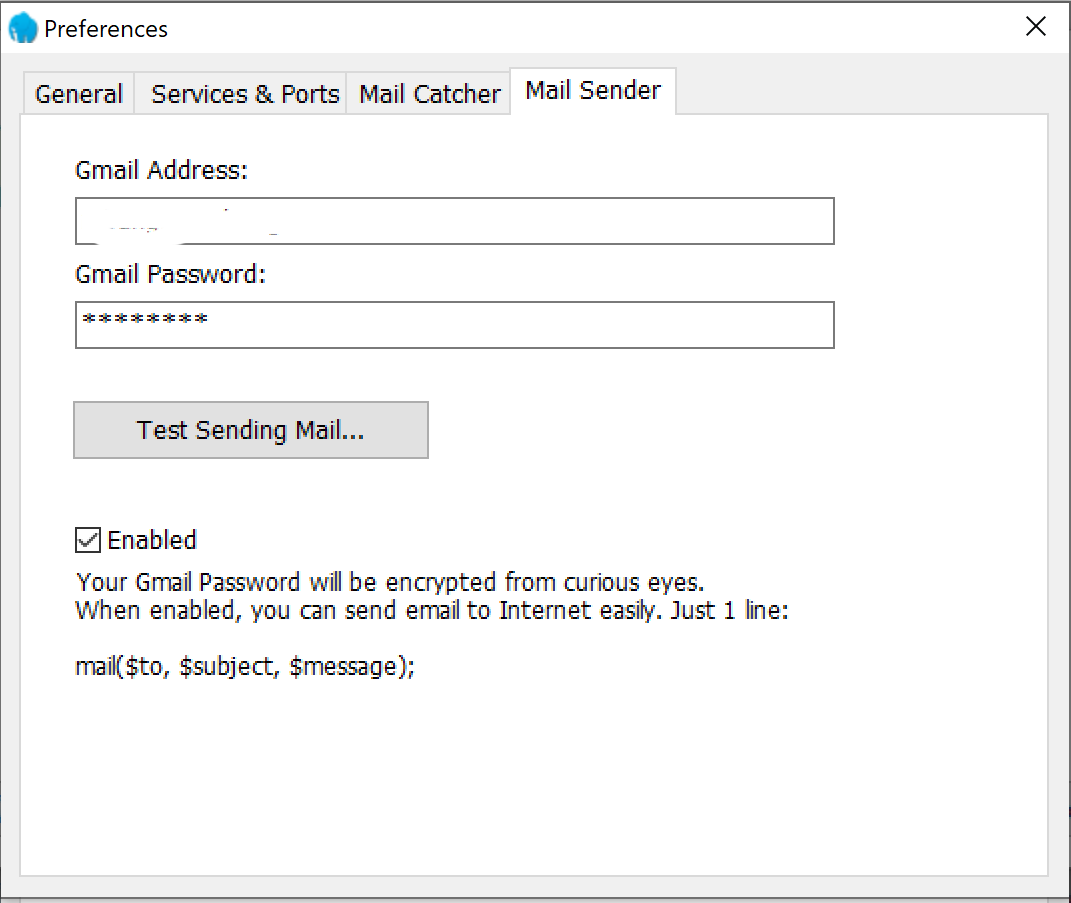The height and width of the screenshot is (903, 1071).
Task: Click the masked asterisks in the password box
Action: pyautogui.click(x=145, y=322)
